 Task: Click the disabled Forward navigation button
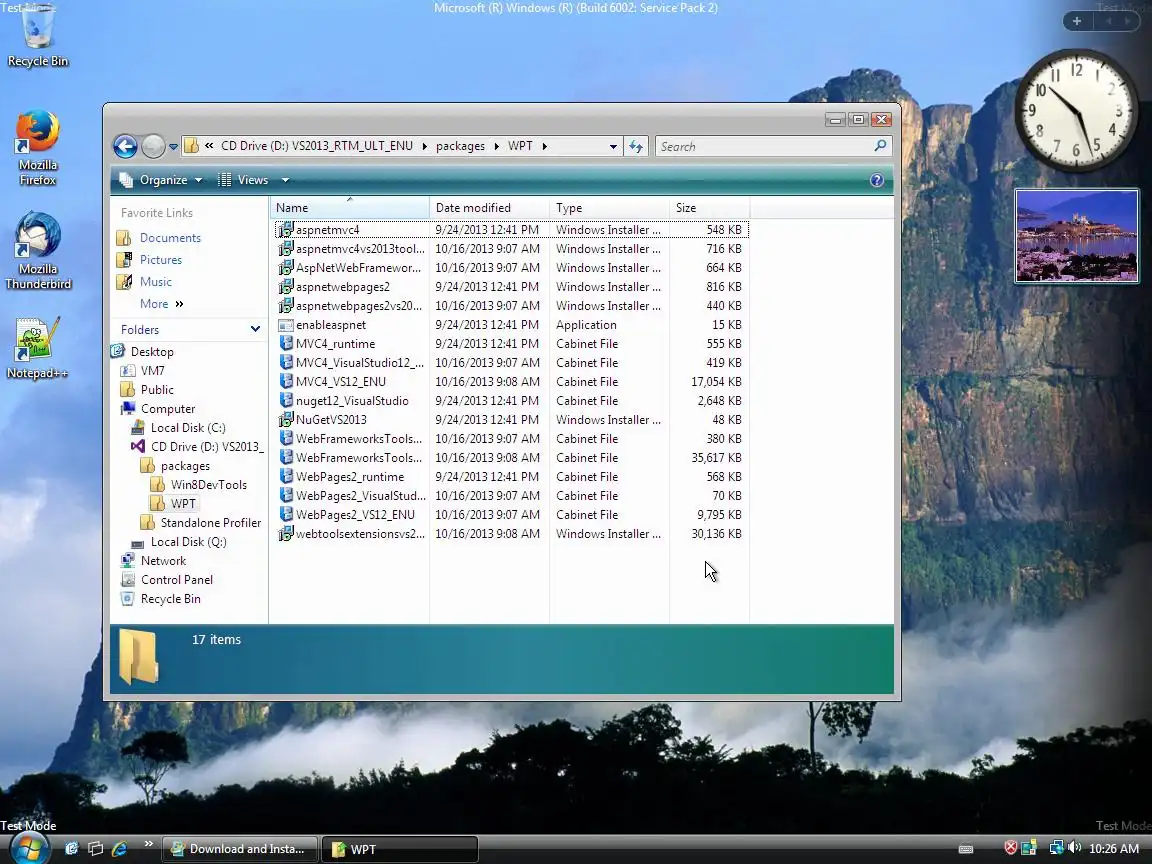click(x=153, y=146)
